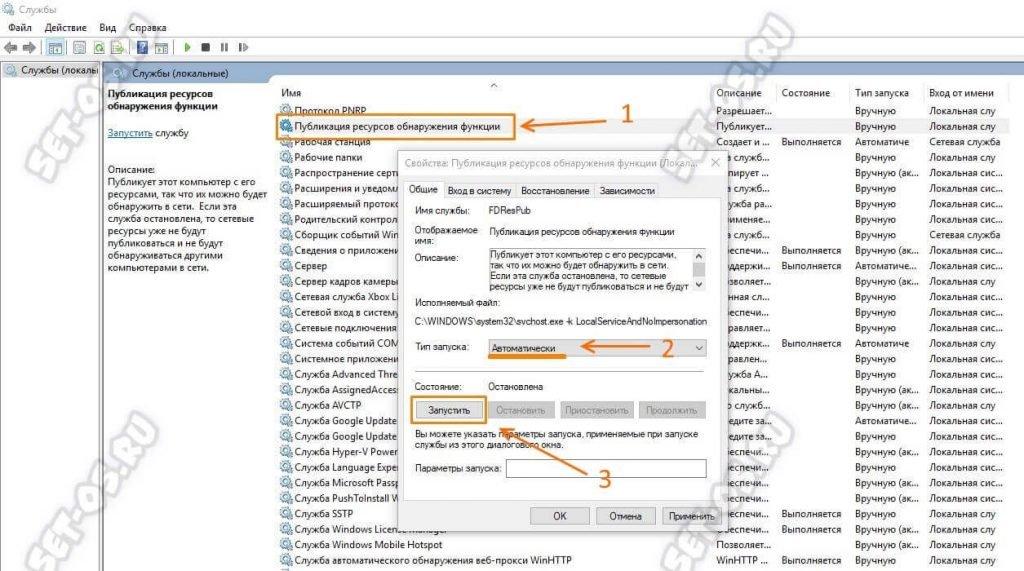1024x571 pixels.
Task: Open the Действие menu
Action: tap(65, 27)
